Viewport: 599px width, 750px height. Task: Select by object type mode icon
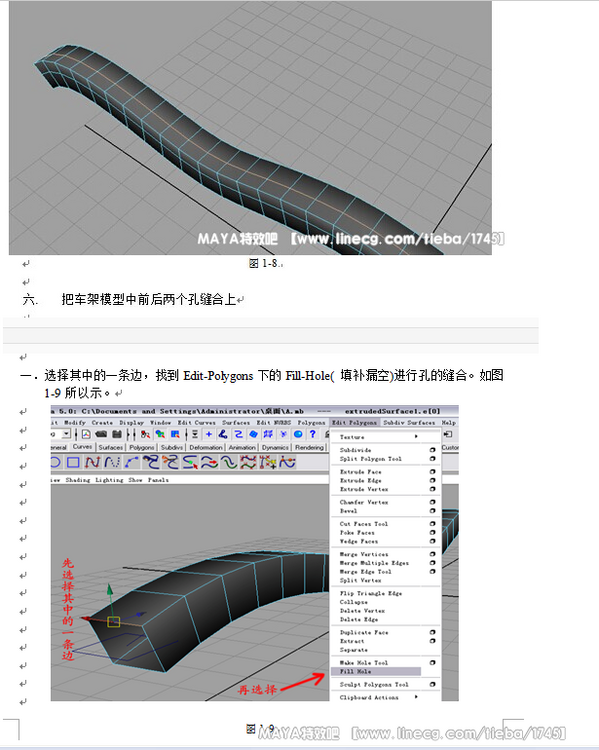pos(160,434)
